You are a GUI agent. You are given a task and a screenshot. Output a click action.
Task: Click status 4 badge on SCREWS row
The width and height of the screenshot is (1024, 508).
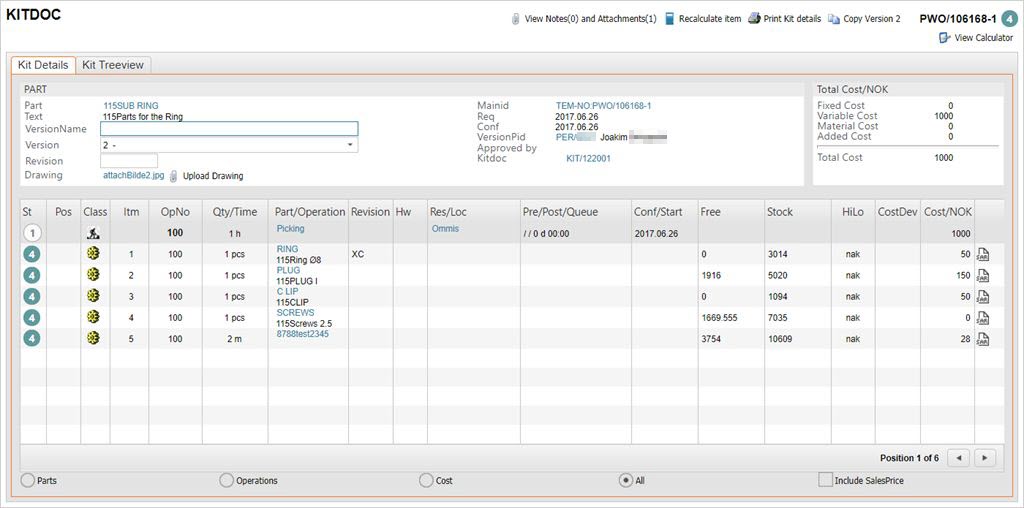coord(32,317)
